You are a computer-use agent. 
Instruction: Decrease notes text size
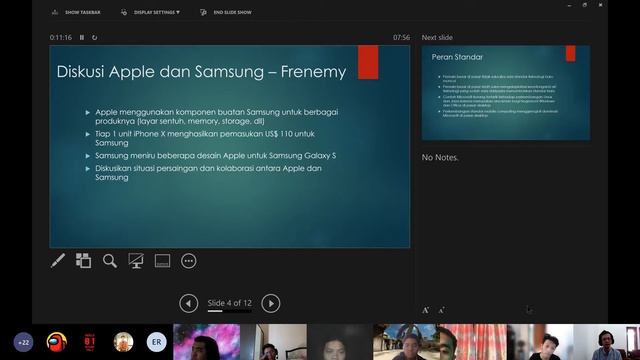[441, 310]
